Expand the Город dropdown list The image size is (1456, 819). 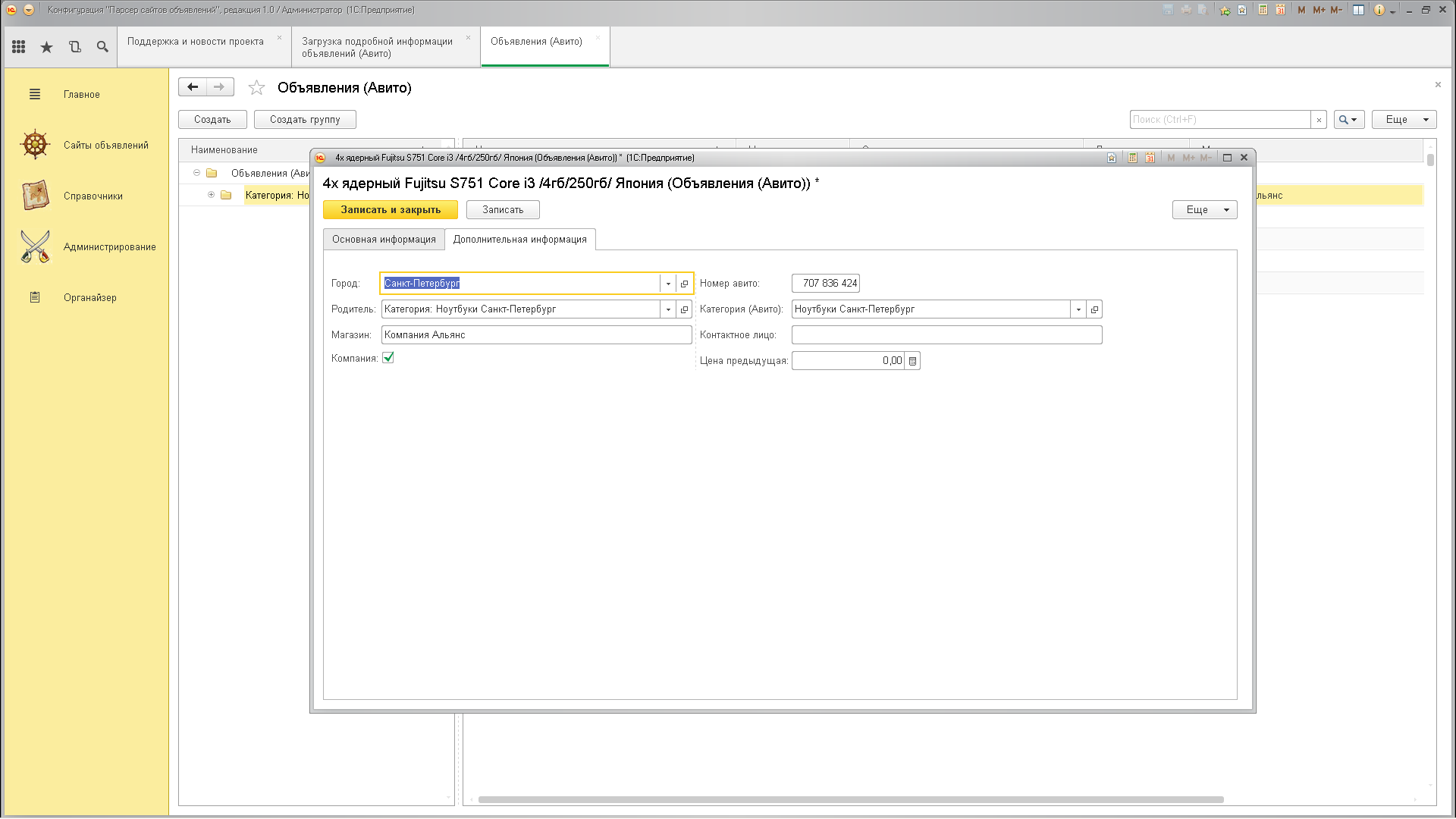(668, 284)
